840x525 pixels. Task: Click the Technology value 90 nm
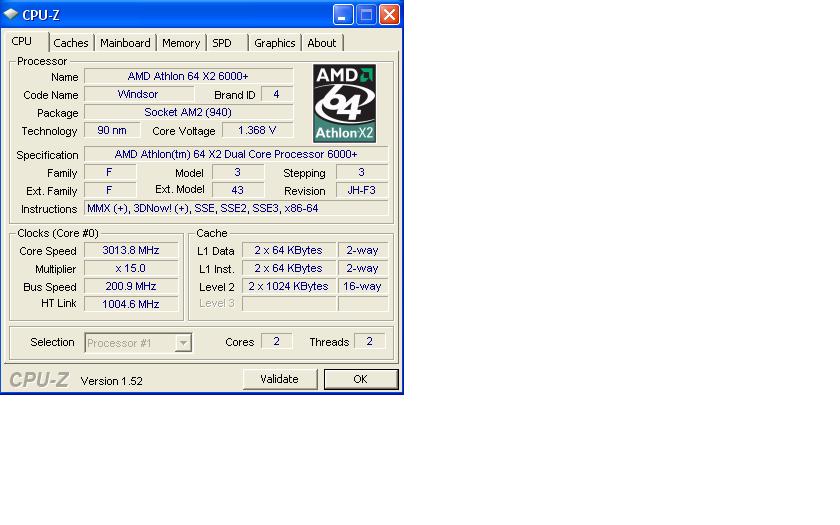click(x=112, y=130)
